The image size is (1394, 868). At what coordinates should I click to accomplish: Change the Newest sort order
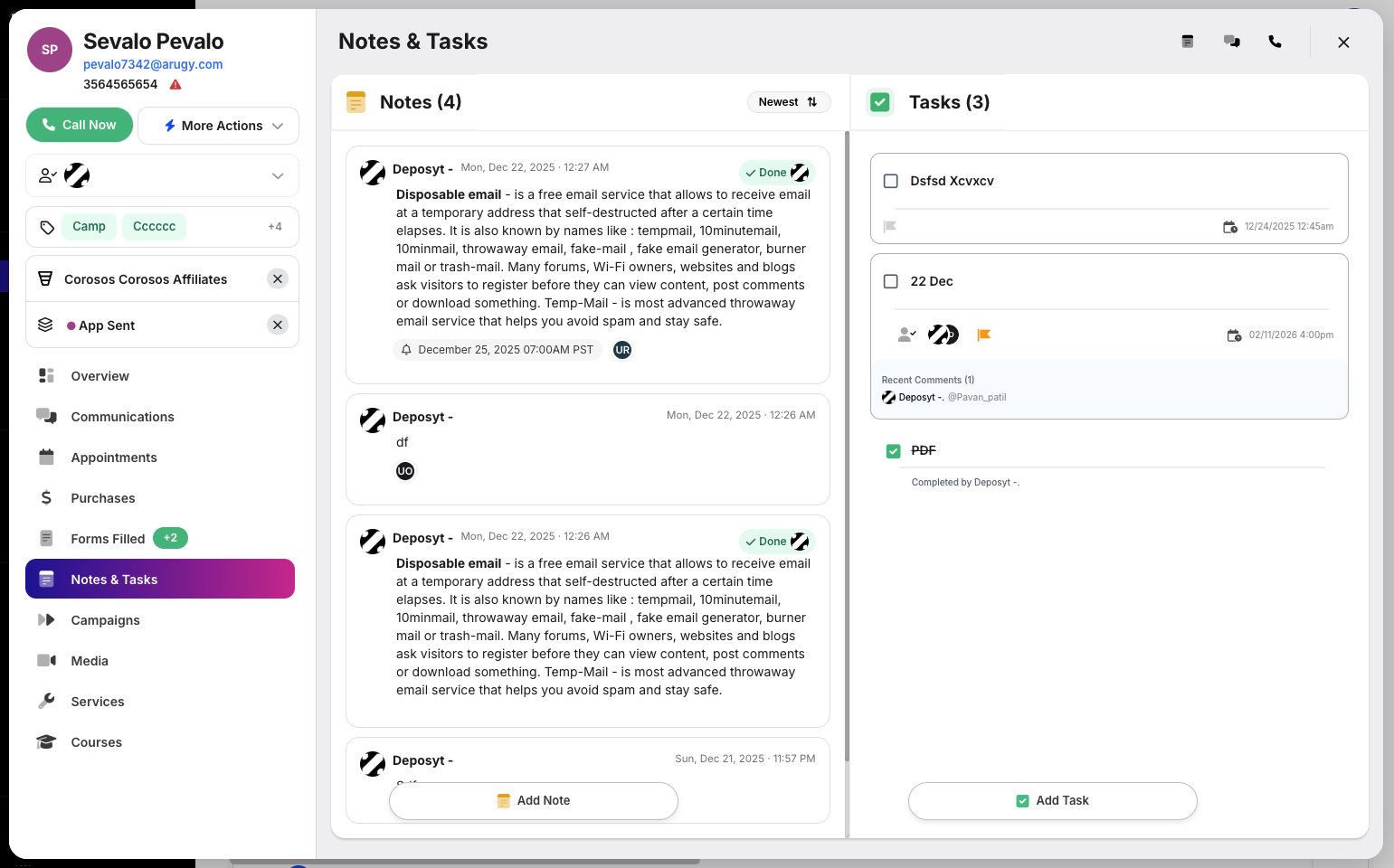coord(789,102)
